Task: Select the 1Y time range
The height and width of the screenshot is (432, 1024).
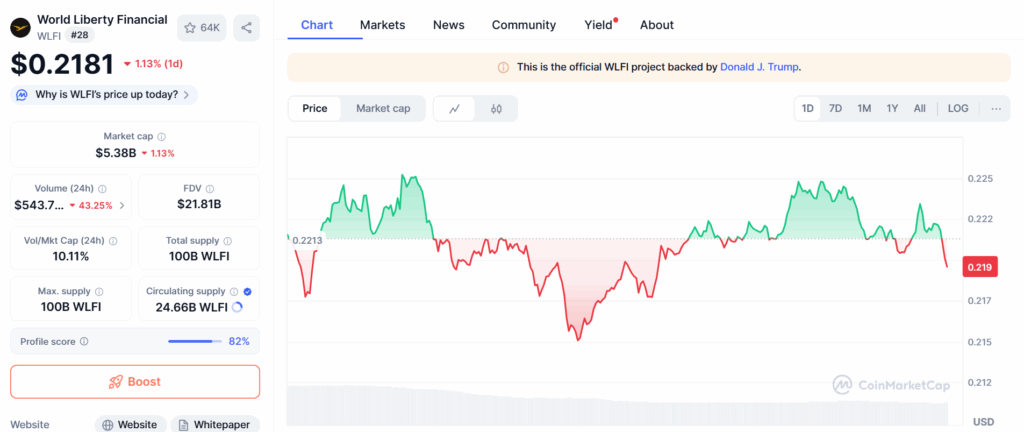Action: point(892,109)
